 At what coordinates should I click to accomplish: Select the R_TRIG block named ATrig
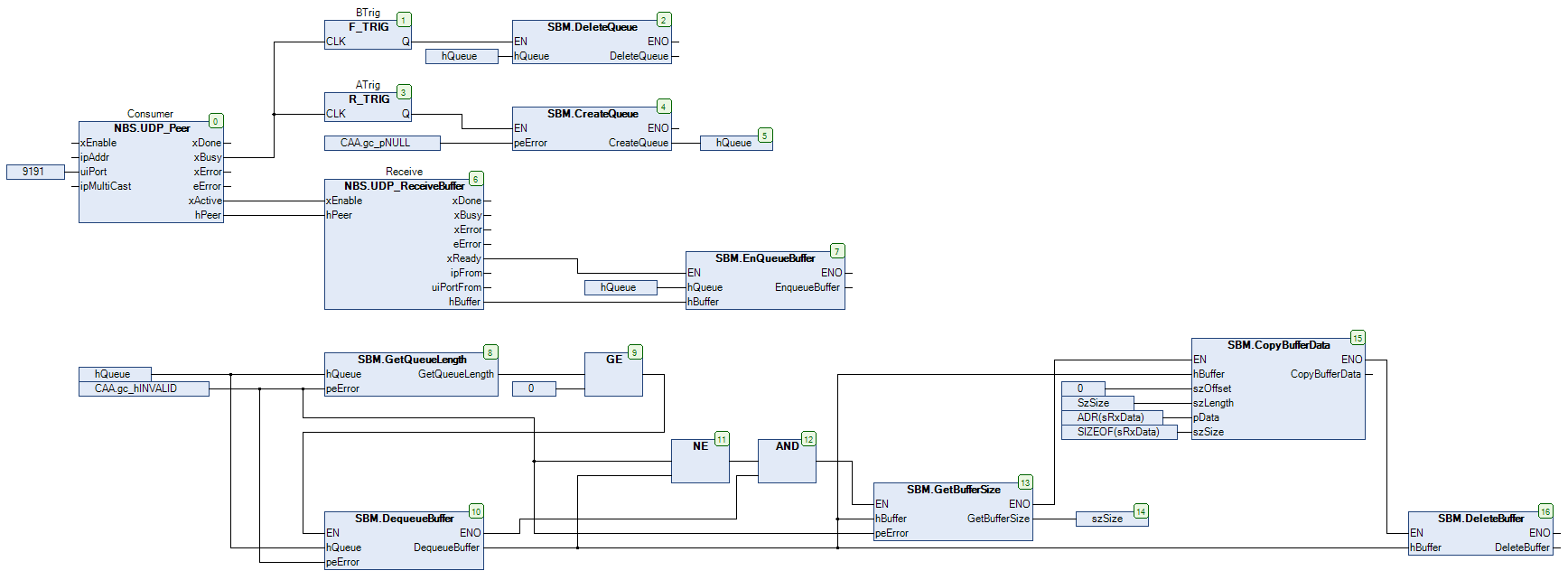click(369, 107)
